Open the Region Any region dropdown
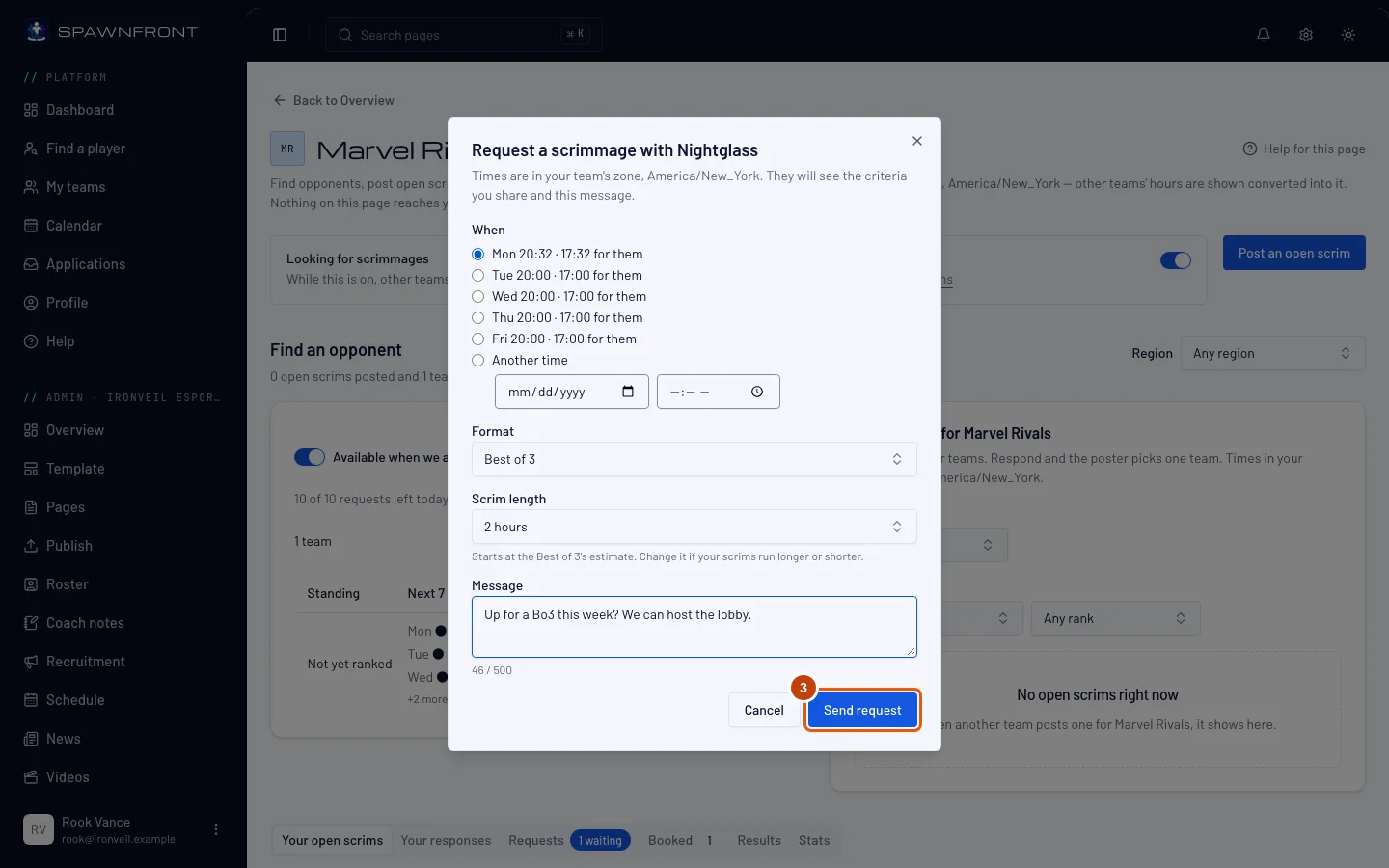The width and height of the screenshot is (1389, 868). point(1273,353)
